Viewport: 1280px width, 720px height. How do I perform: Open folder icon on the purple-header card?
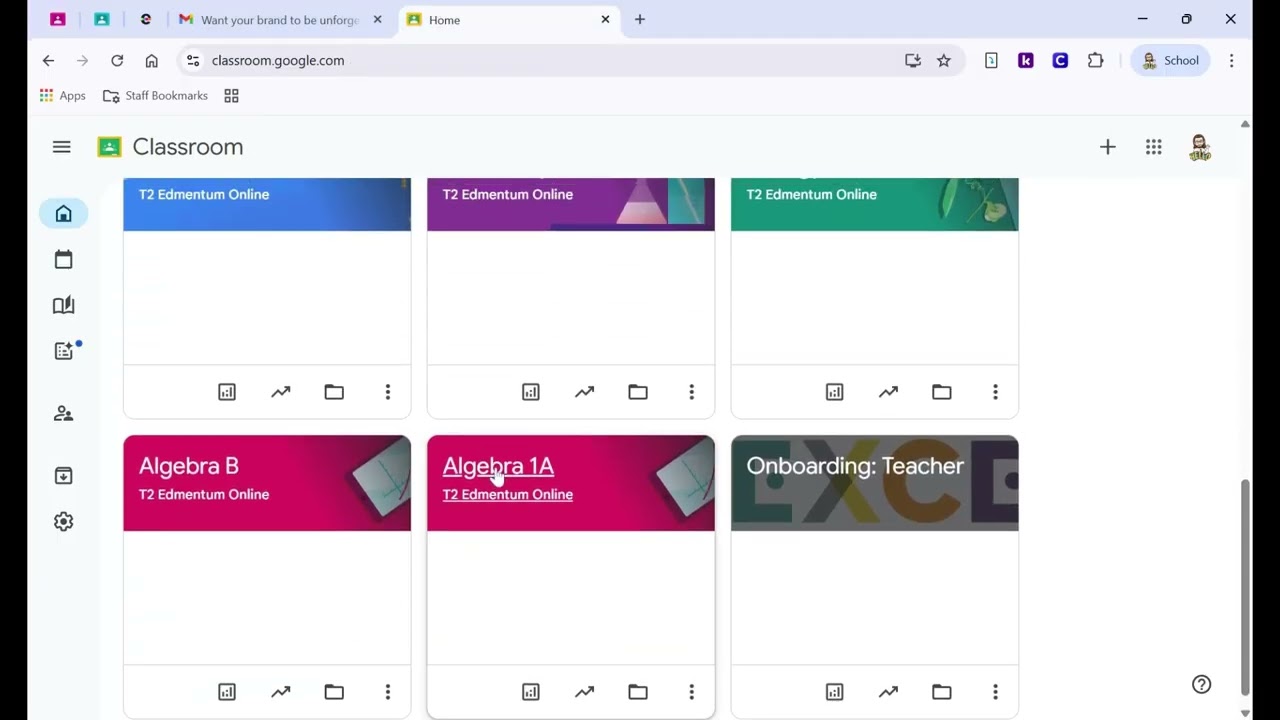(638, 392)
